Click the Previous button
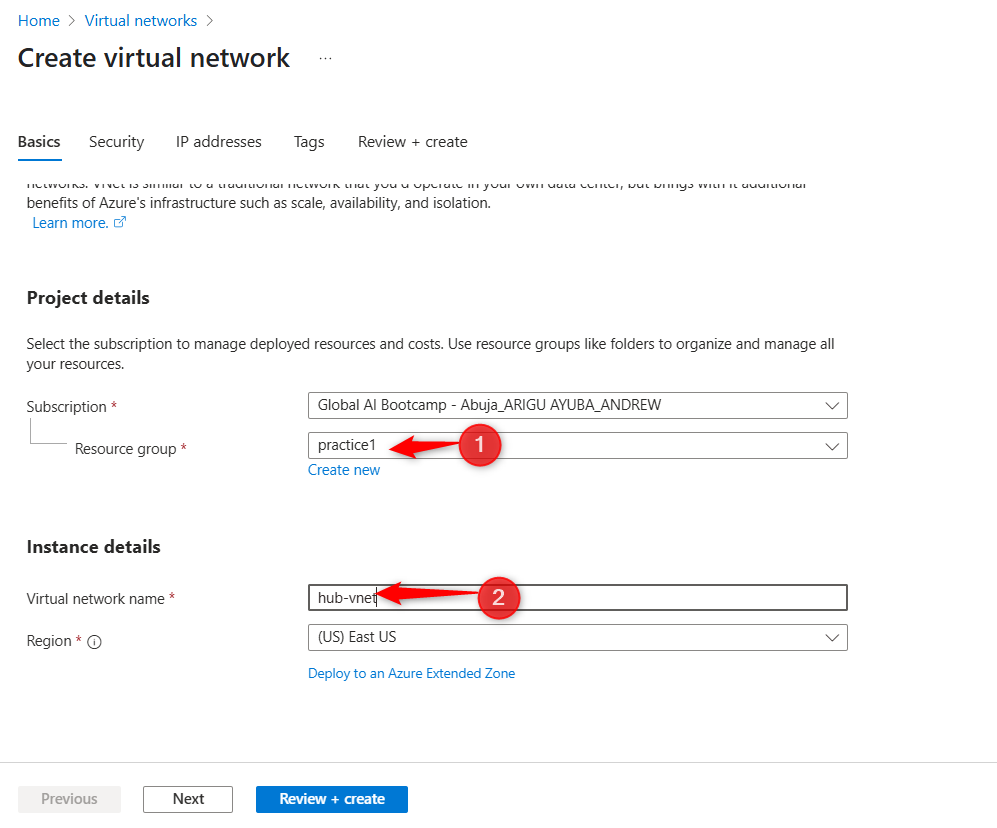This screenshot has height=828, width=997. (x=69, y=799)
